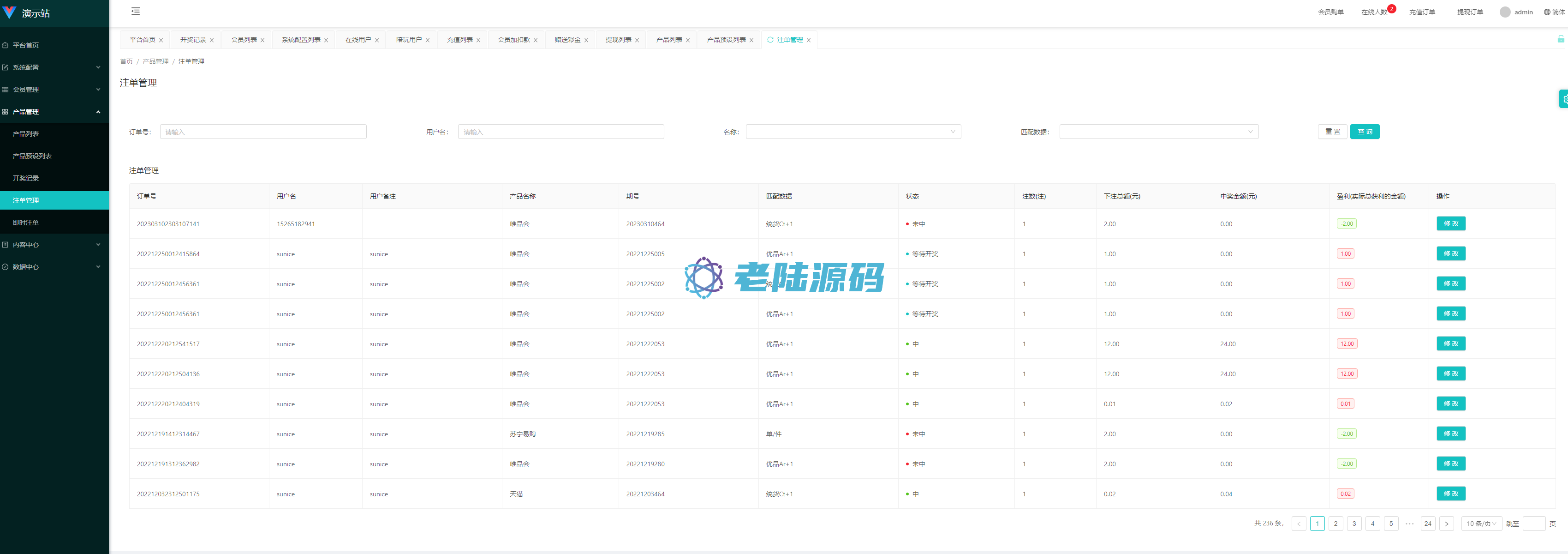Viewport: 1568px width, 554px height.
Task: Select 即时注单 in the sidebar
Action: pos(25,223)
